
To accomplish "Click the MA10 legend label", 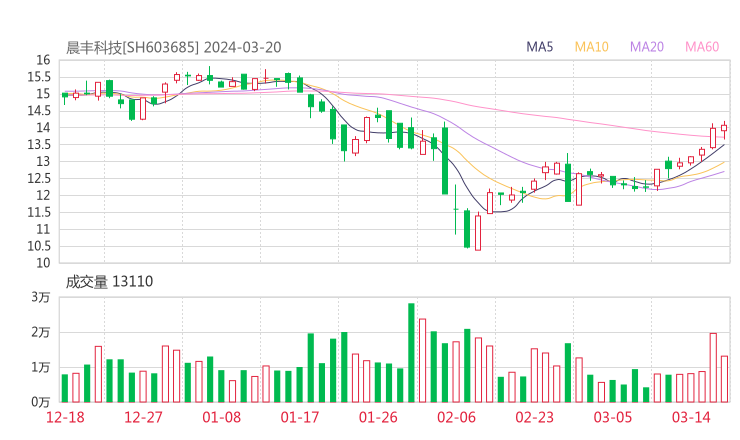I will 591,47.
